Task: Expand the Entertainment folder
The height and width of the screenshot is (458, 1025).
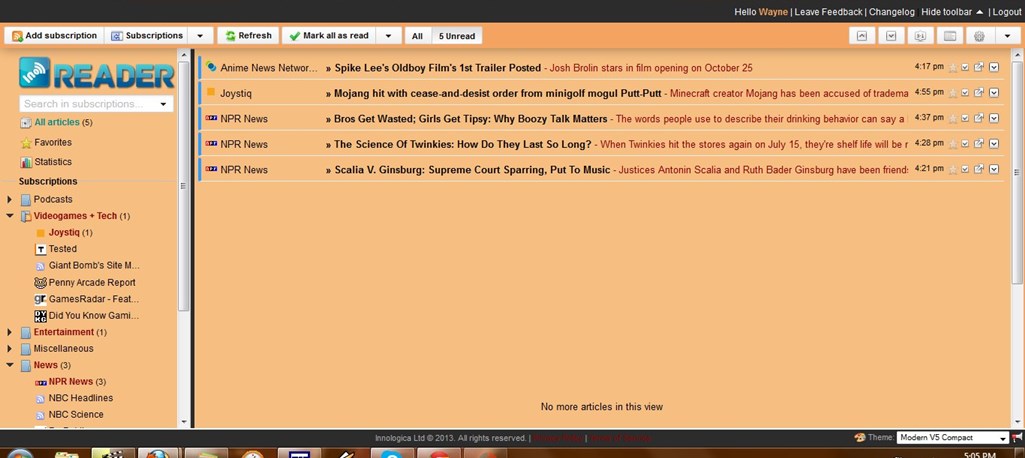Action: 9,332
